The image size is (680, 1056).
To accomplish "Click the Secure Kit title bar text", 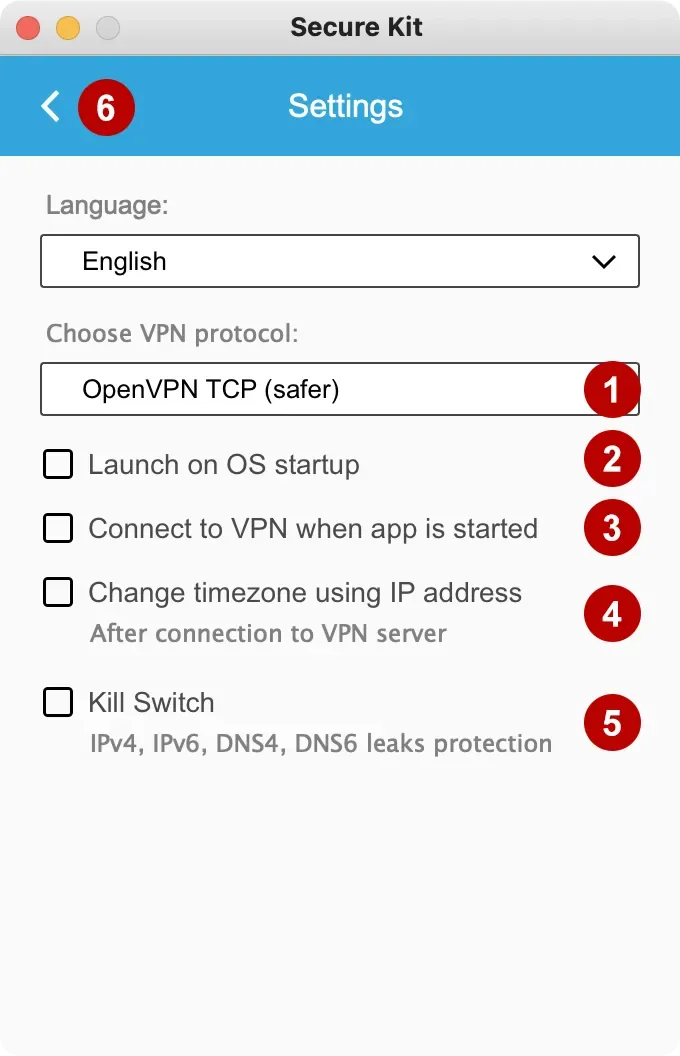I will pos(356,27).
